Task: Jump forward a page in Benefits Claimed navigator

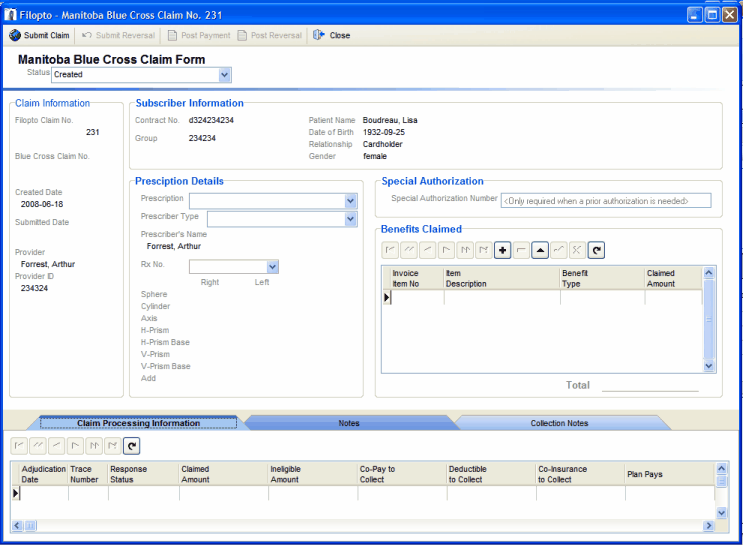Action: [x=465, y=250]
